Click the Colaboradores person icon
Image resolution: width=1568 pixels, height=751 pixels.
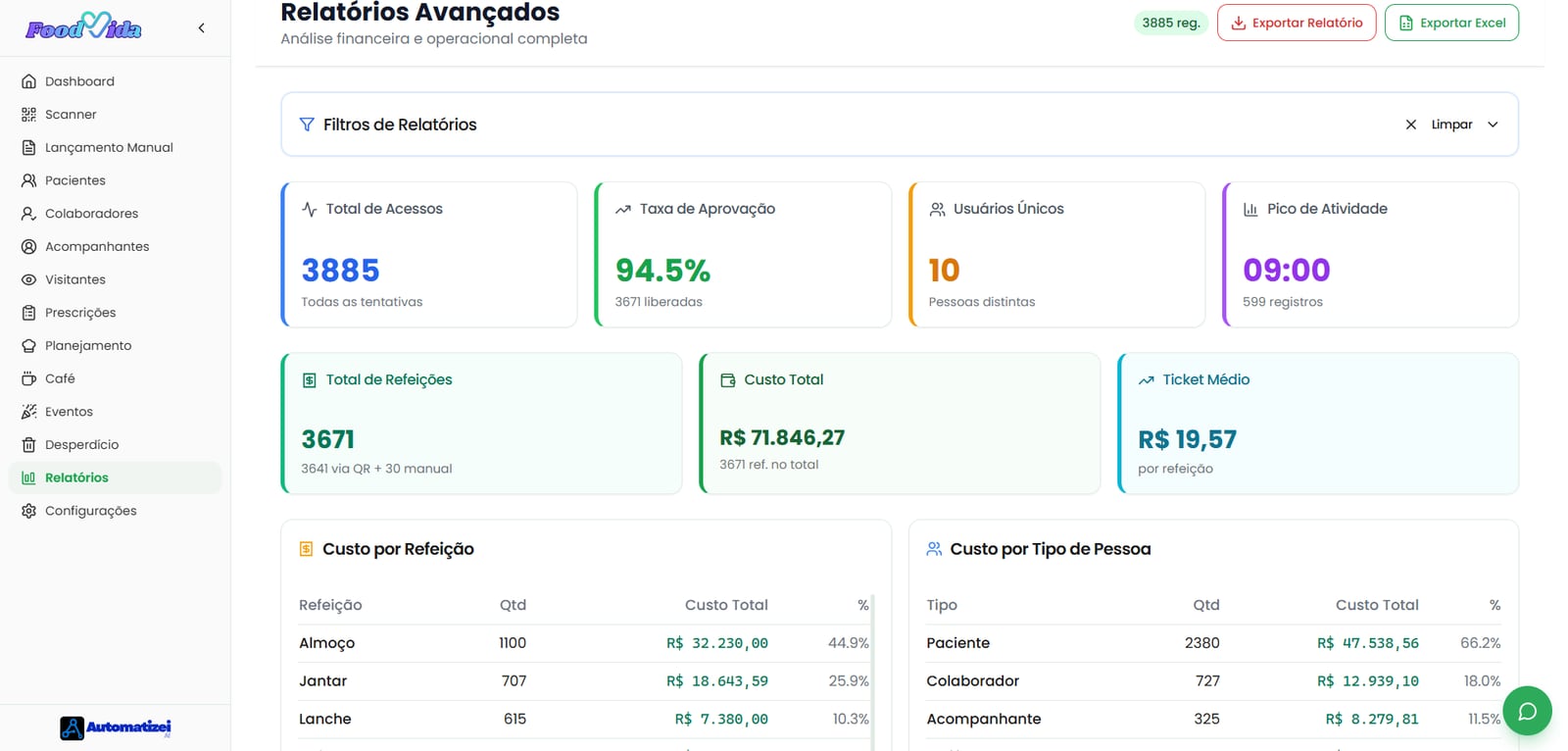click(28, 214)
